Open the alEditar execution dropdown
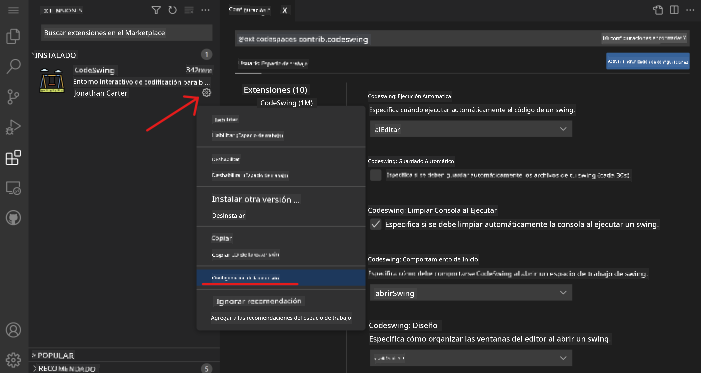701x373 pixels. tap(471, 129)
